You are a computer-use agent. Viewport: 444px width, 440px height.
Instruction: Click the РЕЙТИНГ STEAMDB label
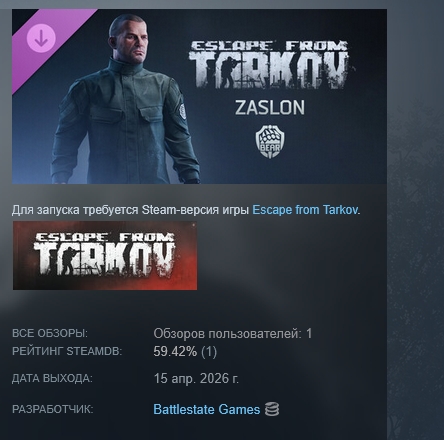[x=67, y=351]
